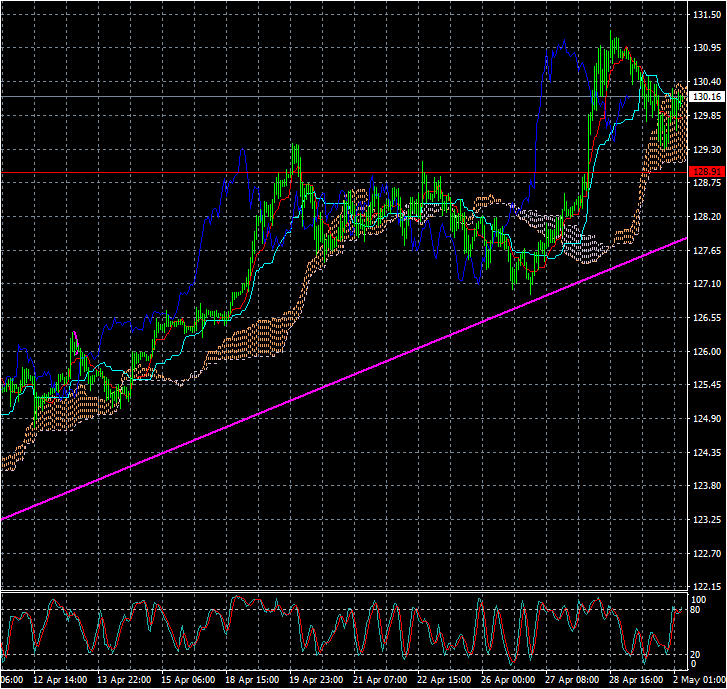This screenshot has height=689, width=727.
Task: Click the 122.15 price axis label
Action: tap(707, 586)
